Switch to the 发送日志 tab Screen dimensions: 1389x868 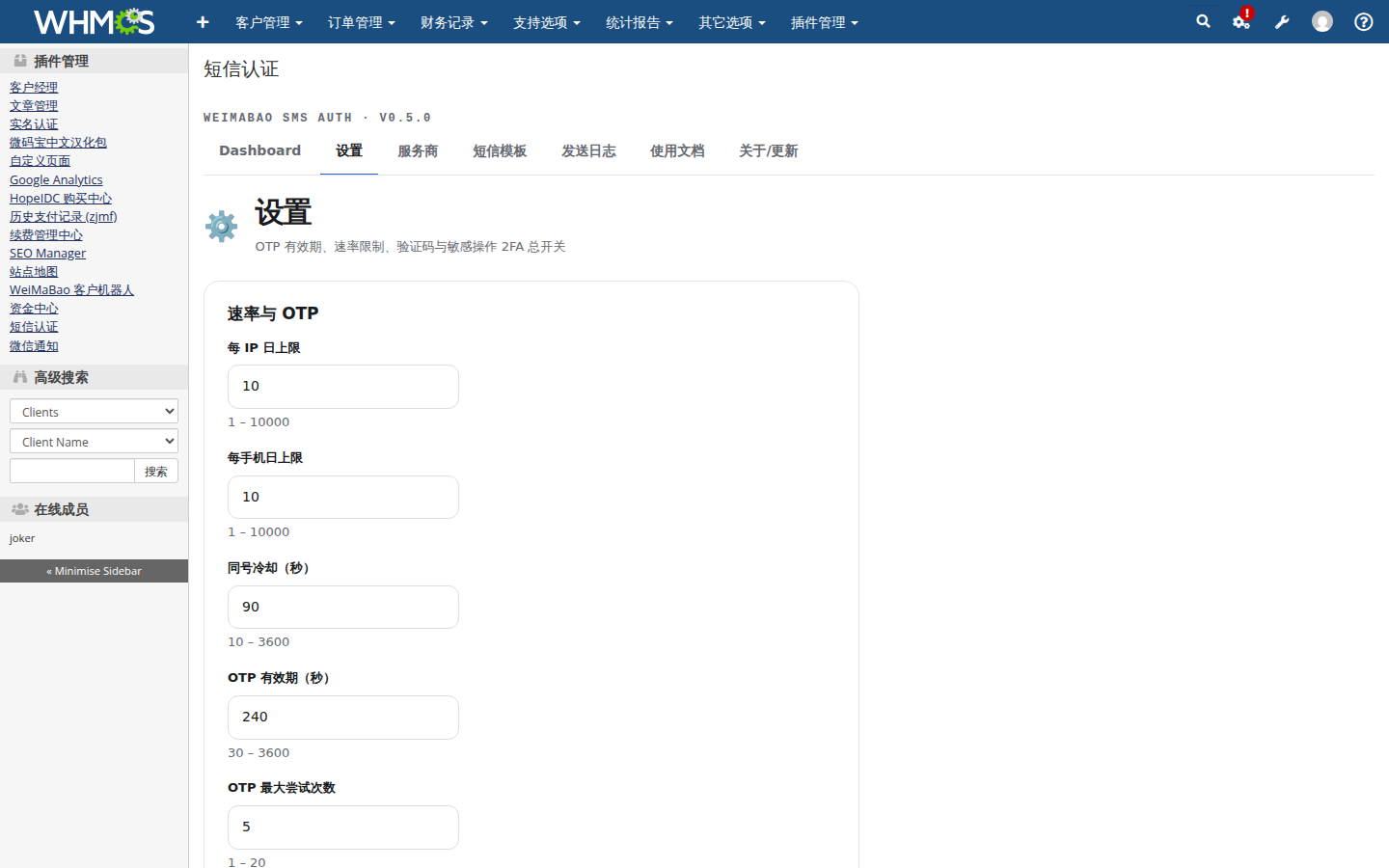pyautogui.click(x=588, y=151)
